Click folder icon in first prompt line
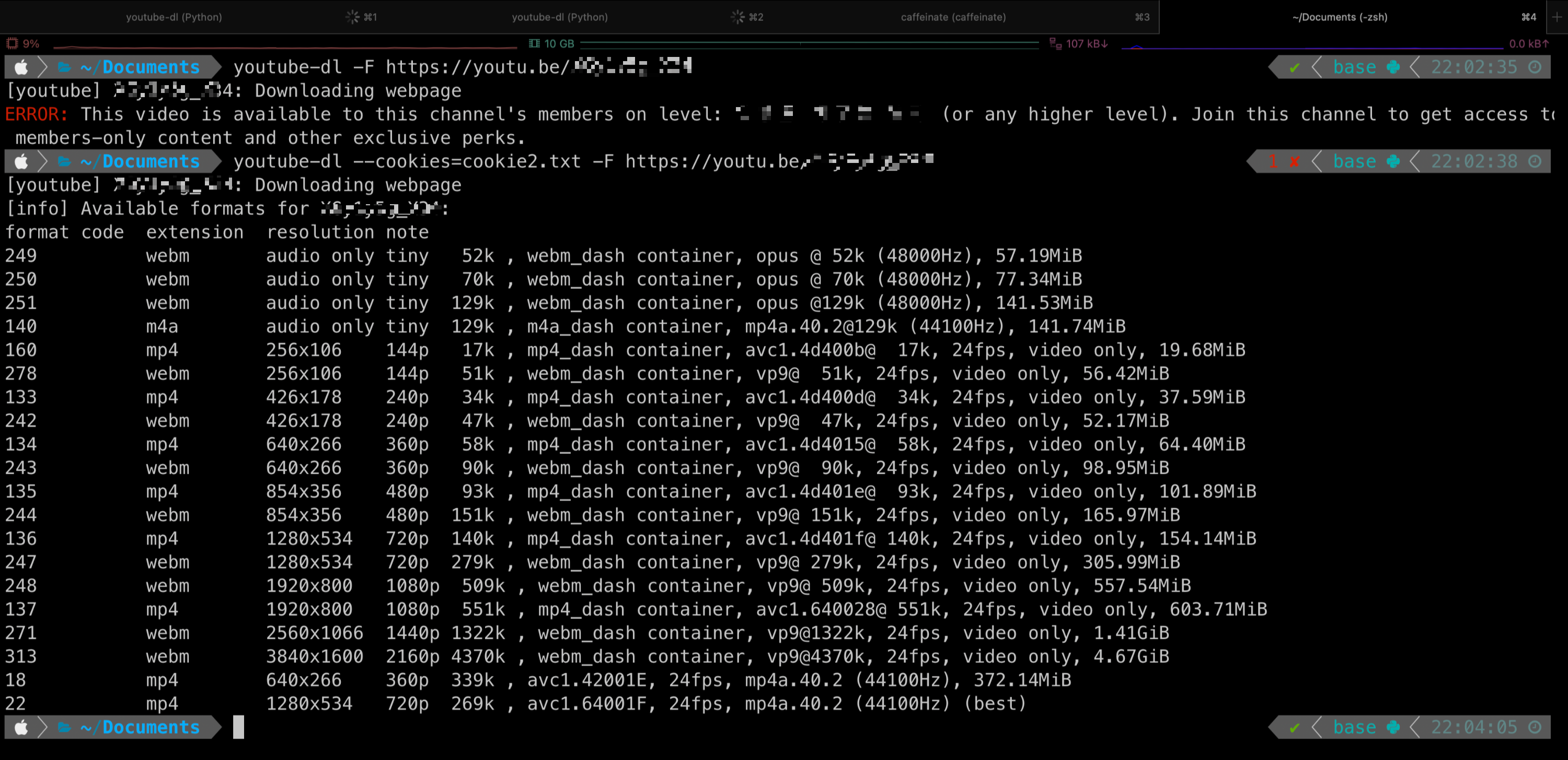 point(64,67)
